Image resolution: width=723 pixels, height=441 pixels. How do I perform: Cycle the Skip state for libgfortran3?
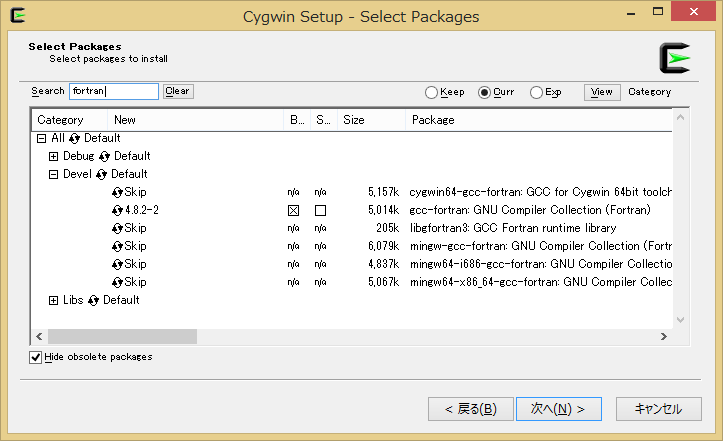[x=117, y=228]
